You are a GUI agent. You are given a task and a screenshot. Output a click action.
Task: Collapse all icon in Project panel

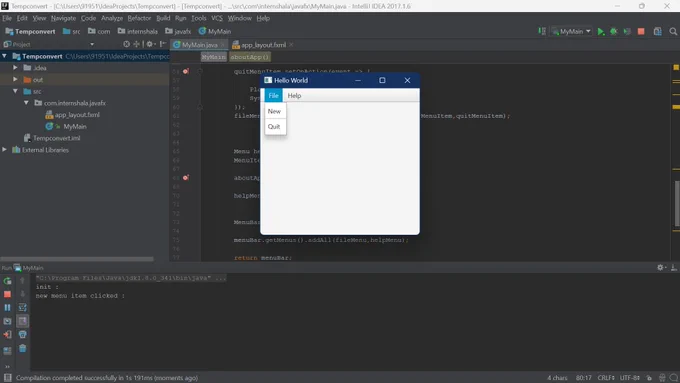(x=137, y=44)
